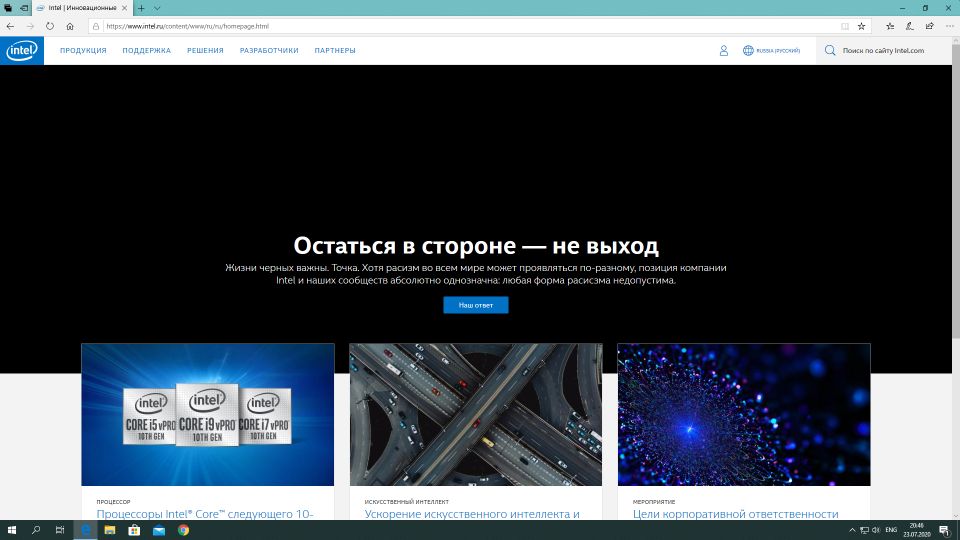This screenshot has width=960, height=540.
Task: Open the ПОДДЕРЖКА menu
Action: [x=146, y=50]
